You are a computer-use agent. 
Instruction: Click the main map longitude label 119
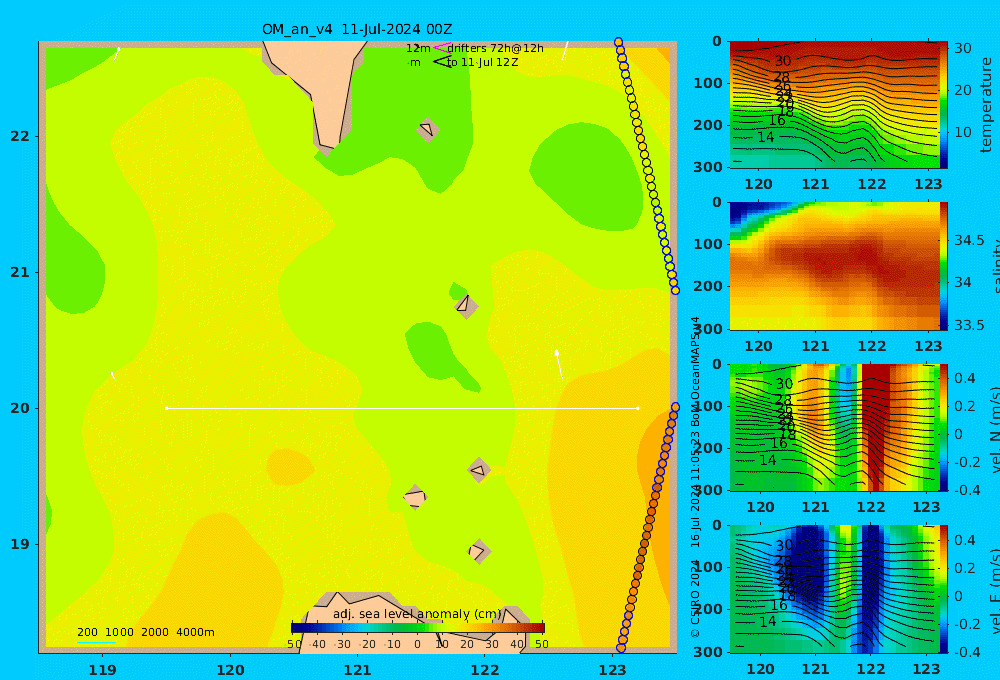click(x=102, y=670)
